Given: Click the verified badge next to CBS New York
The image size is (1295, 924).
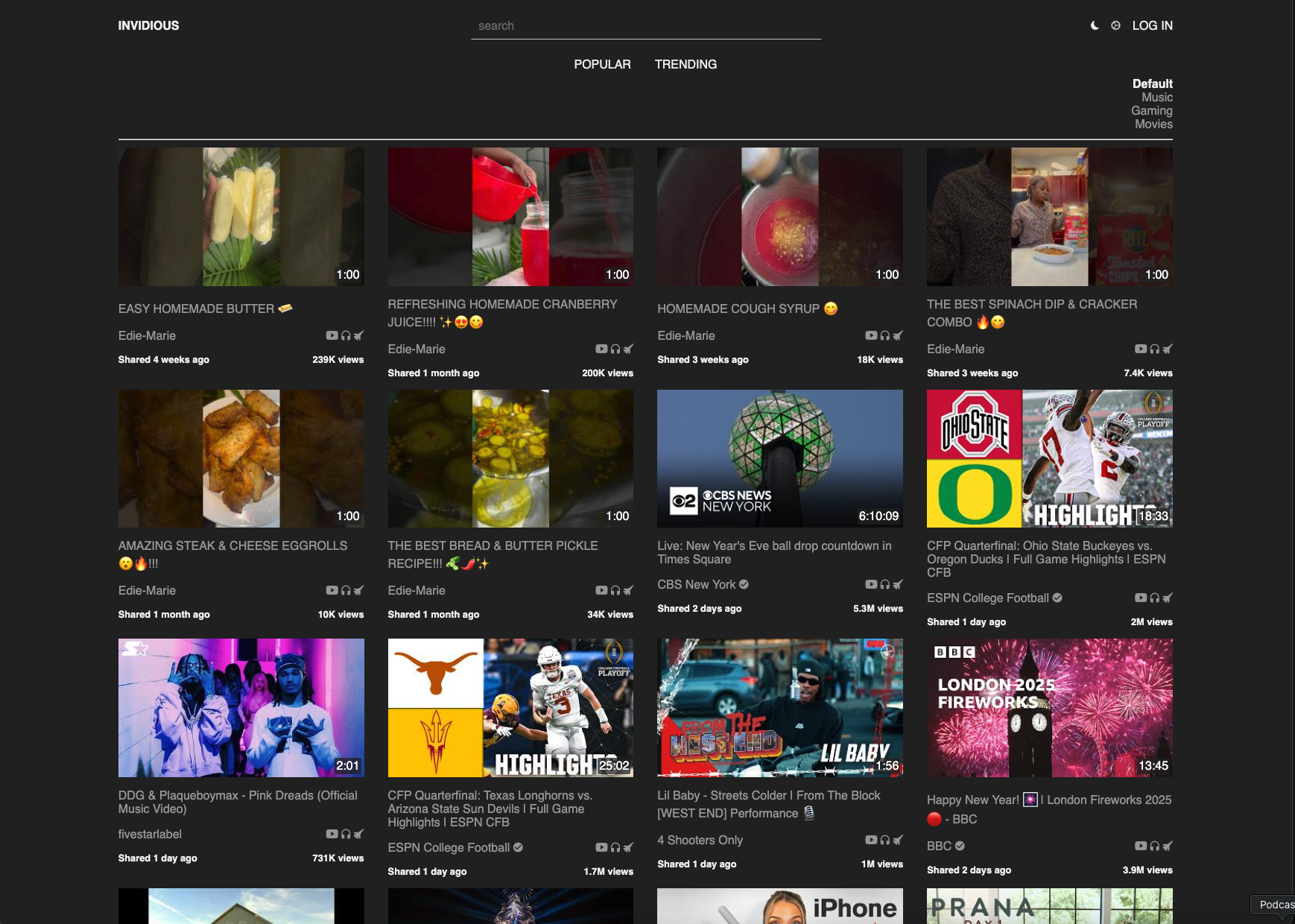Looking at the screenshot, I should point(744,584).
